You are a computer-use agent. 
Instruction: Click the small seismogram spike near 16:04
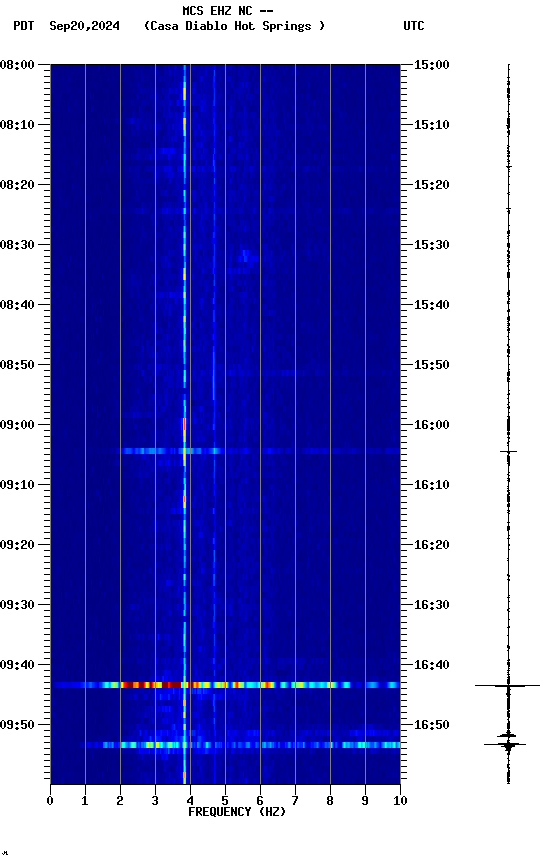coord(508,452)
